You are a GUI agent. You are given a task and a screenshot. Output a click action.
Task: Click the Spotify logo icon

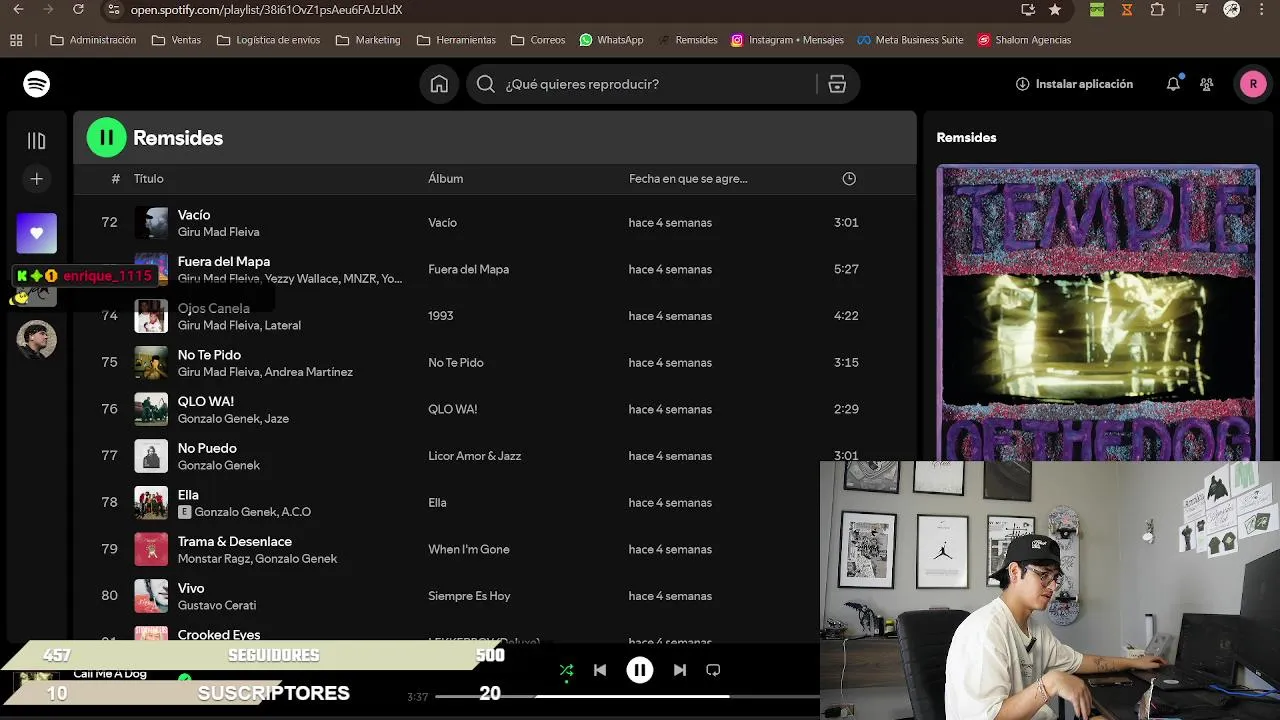click(37, 84)
